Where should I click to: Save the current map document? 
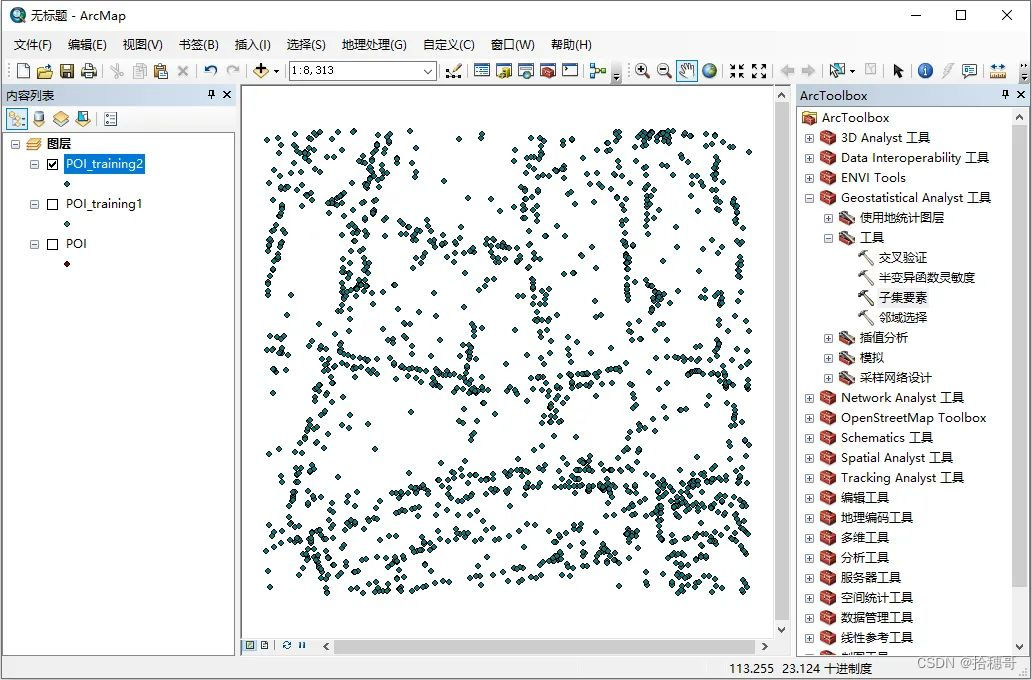click(65, 70)
